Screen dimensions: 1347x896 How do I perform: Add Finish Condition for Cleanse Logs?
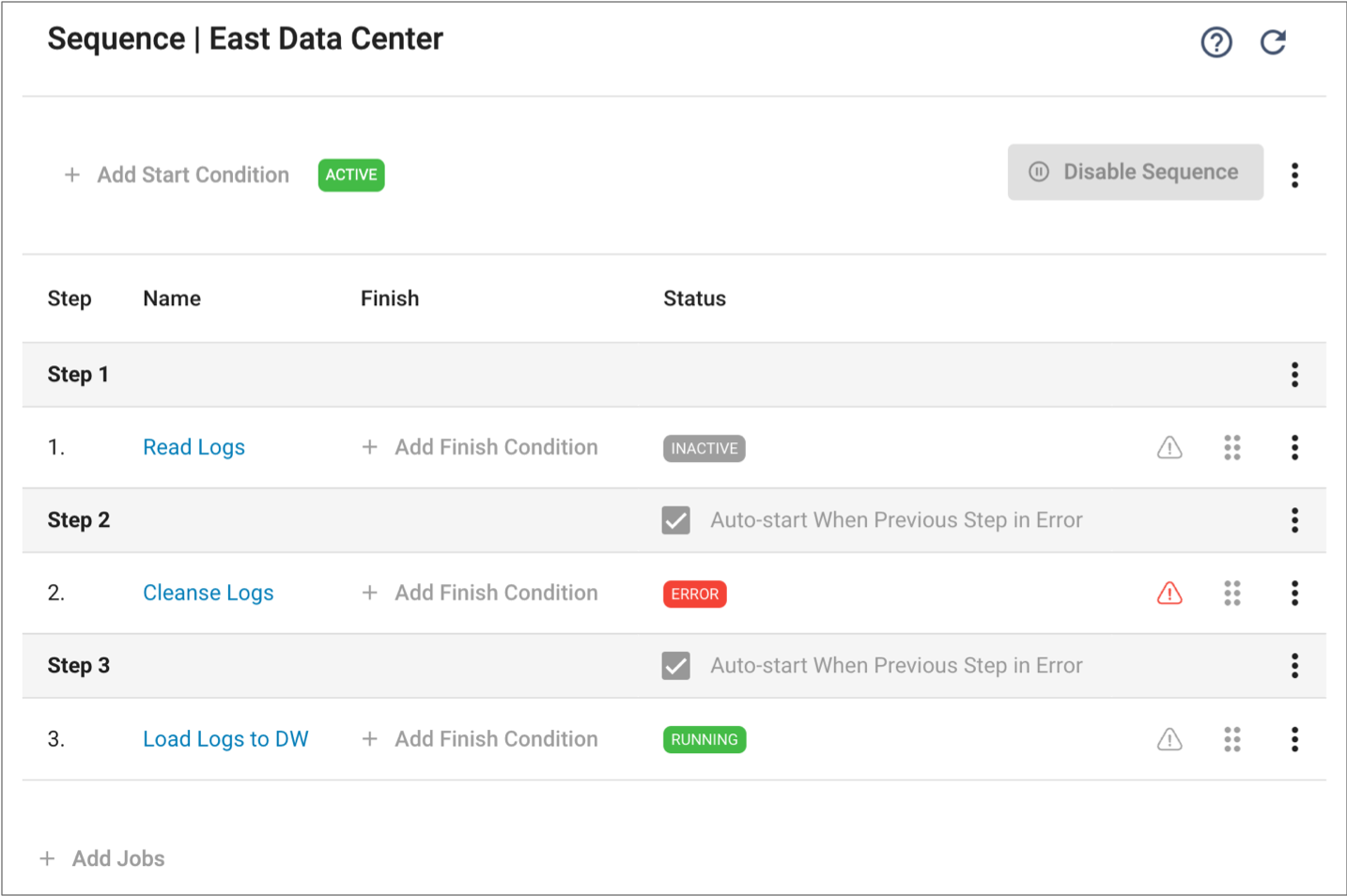(x=480, y=593)
